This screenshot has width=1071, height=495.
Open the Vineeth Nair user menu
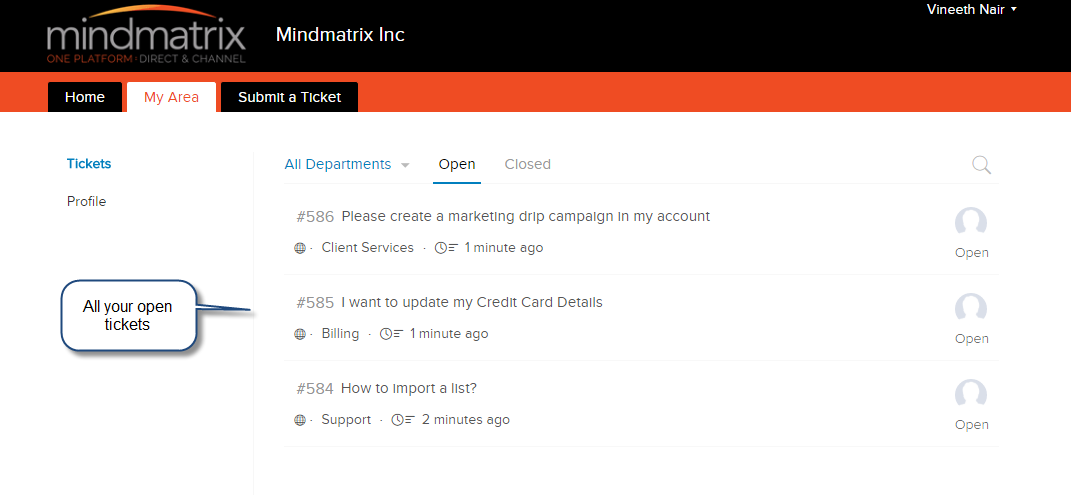coord(971,10)
